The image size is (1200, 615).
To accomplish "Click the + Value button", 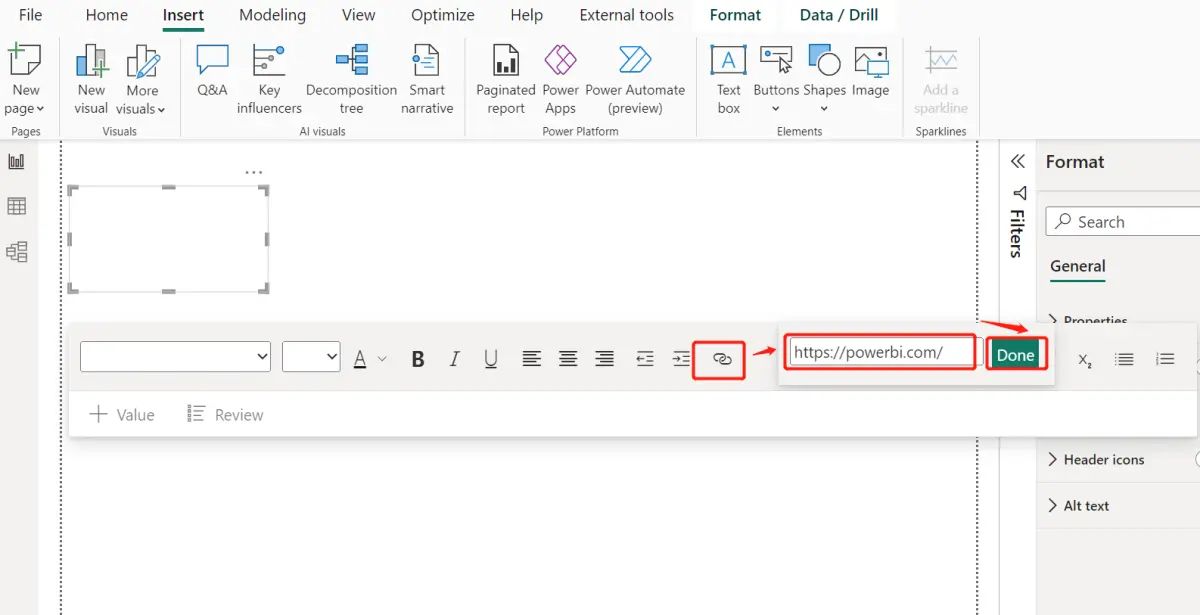I will tap(122, 414).
